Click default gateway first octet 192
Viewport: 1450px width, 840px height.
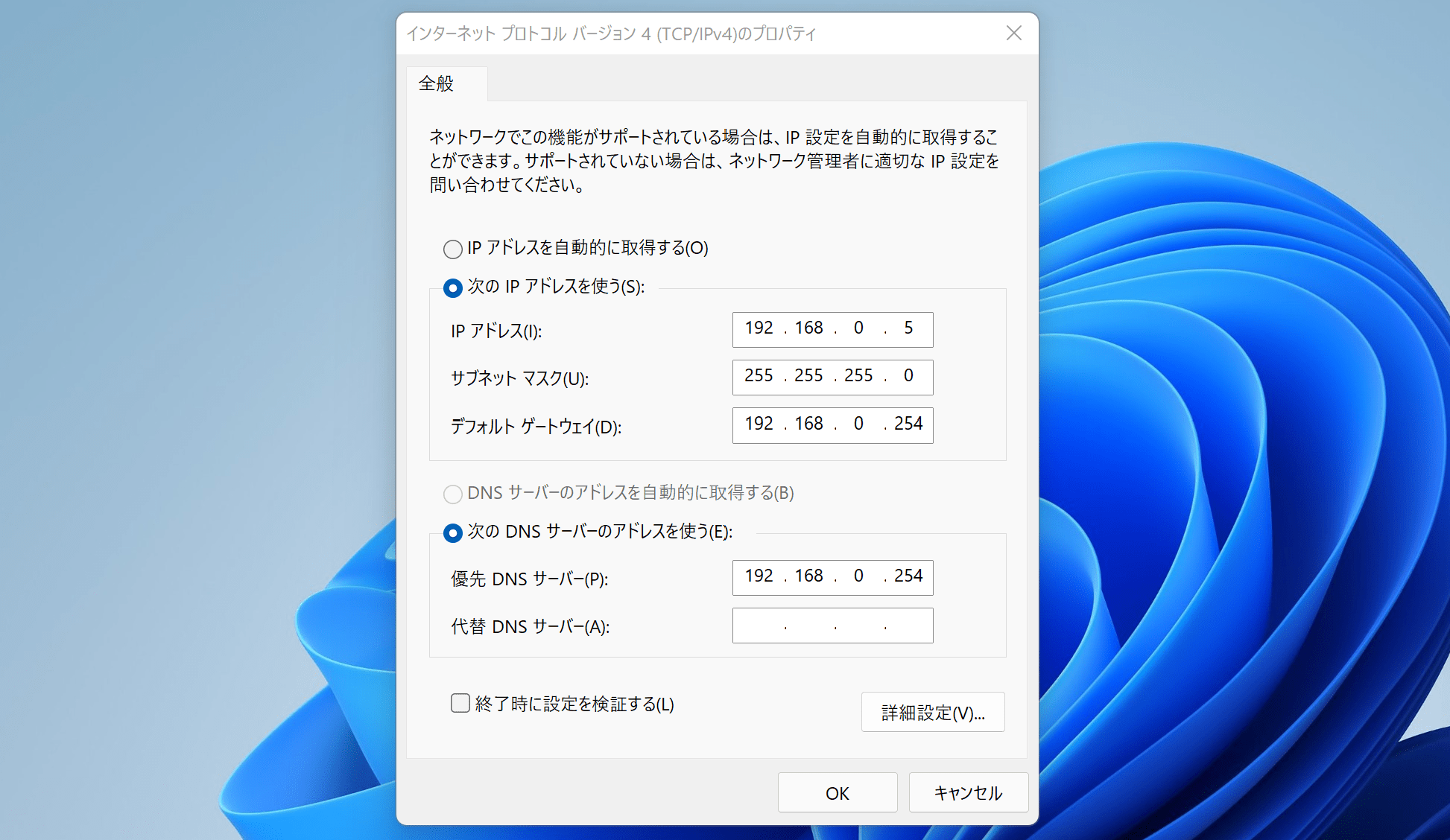tap(759, 424)
